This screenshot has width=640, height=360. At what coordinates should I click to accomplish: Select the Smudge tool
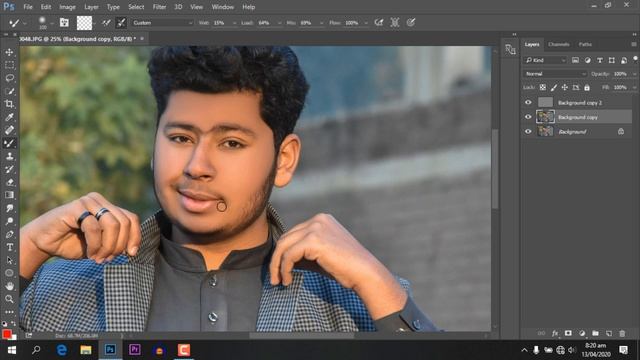(9, 208)
